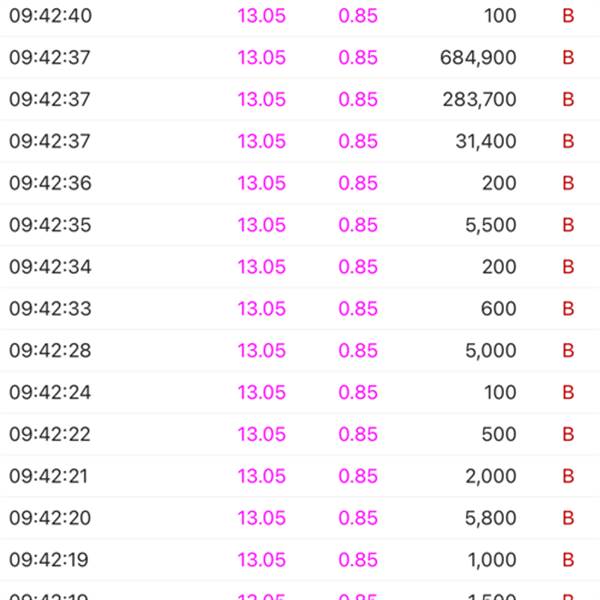Click the 5,800 volume entry

pos(491,518)
